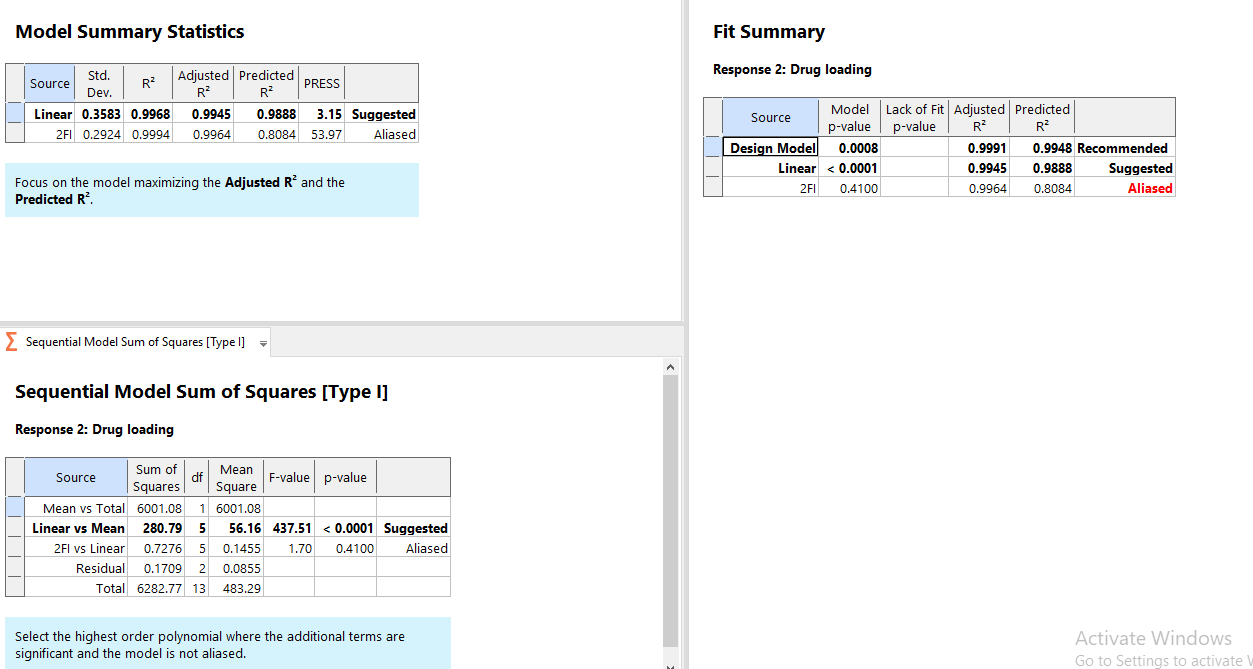This screenshot has height=669, width=1253.
Task: Click the Lack of Fit p-value column header
Action: tap(914, 117)
